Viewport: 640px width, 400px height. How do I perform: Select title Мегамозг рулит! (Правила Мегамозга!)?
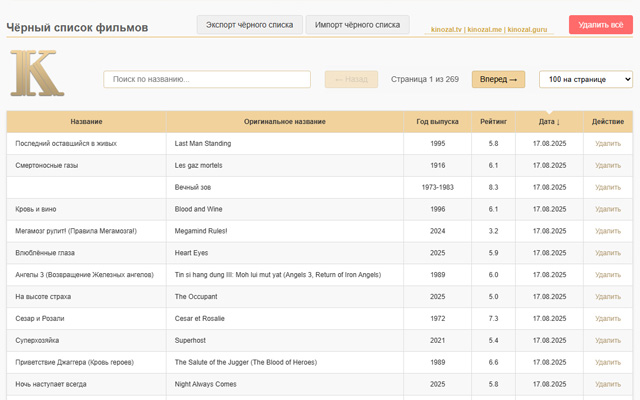coord(76,231)
